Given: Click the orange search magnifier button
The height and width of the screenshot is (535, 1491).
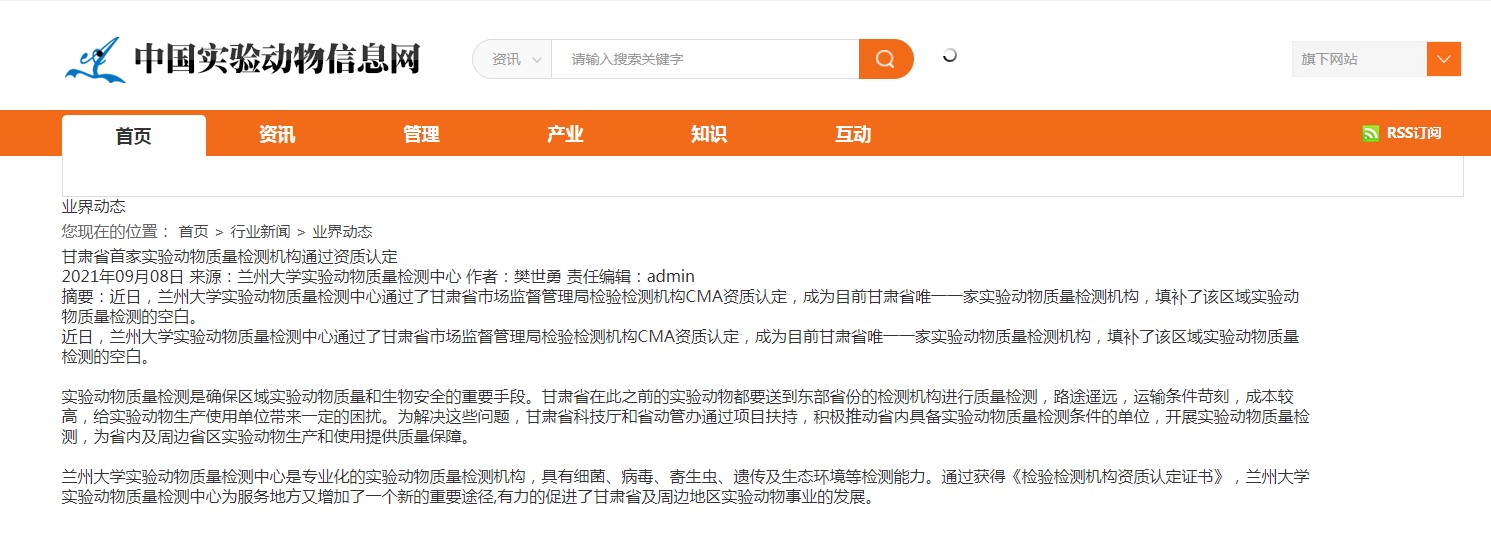Looking at the screenshot, I should point(885,59).
